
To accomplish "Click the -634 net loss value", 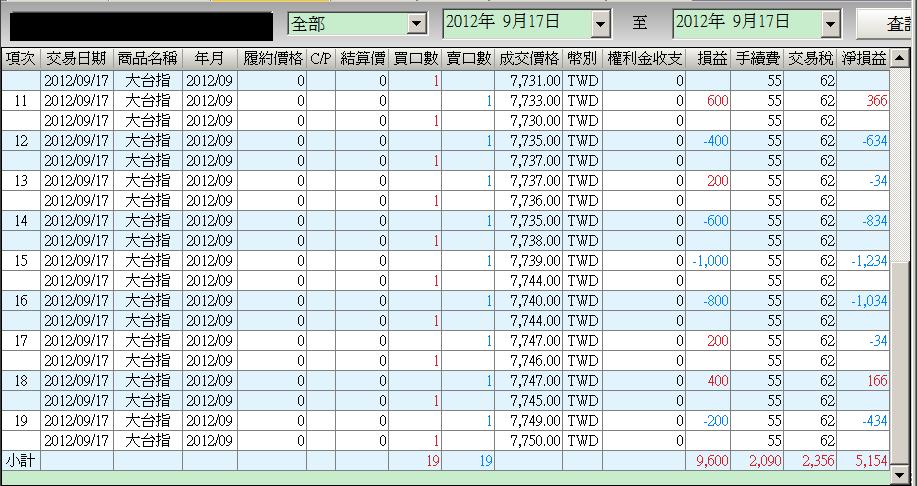I will [x=875, y=141].
